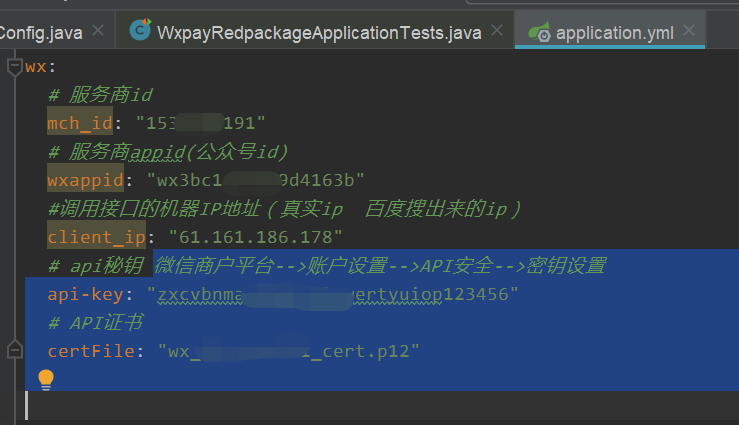Collapse the wx: block fold marker
Image resolution: width=739 pixels, height=425 pixels.
(x=15, y=66)
